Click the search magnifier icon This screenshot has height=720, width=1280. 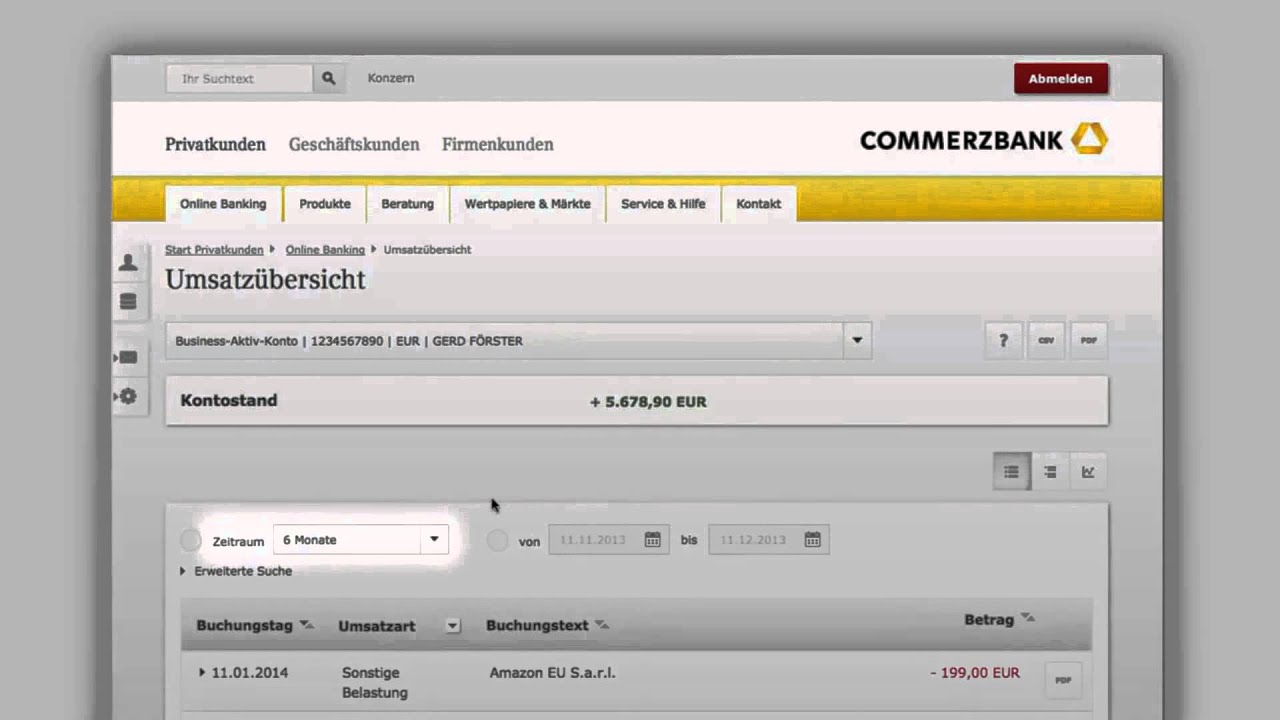329,78
